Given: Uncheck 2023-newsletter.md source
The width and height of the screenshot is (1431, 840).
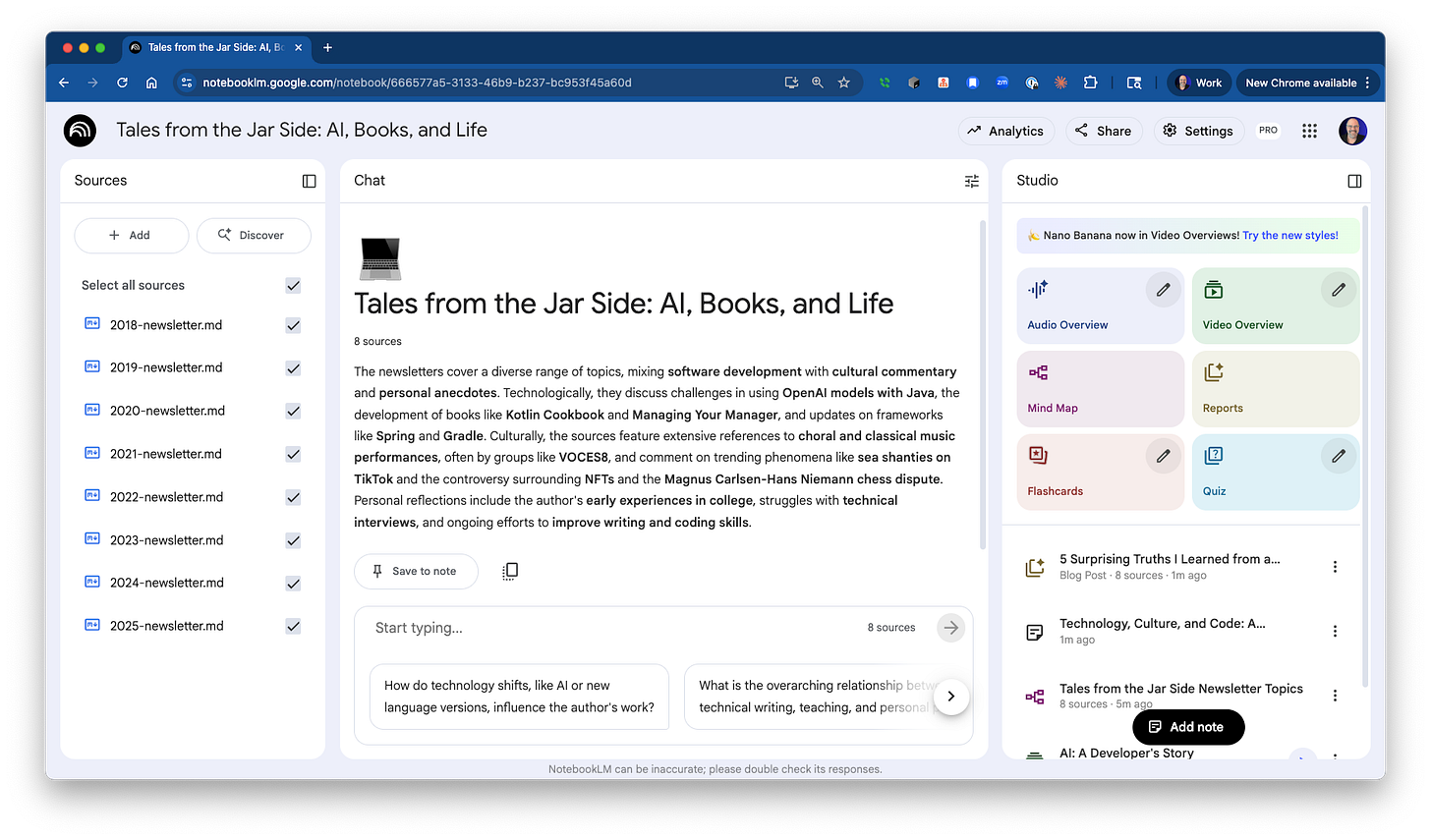Looking at the screenshot, I should tap(293, 540).
